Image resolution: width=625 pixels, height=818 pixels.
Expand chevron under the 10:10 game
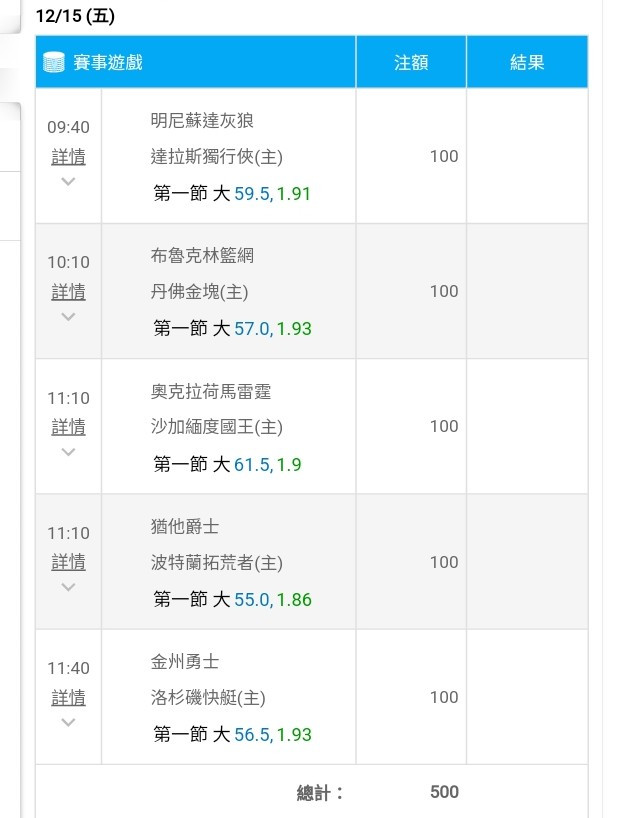point(68,317)
